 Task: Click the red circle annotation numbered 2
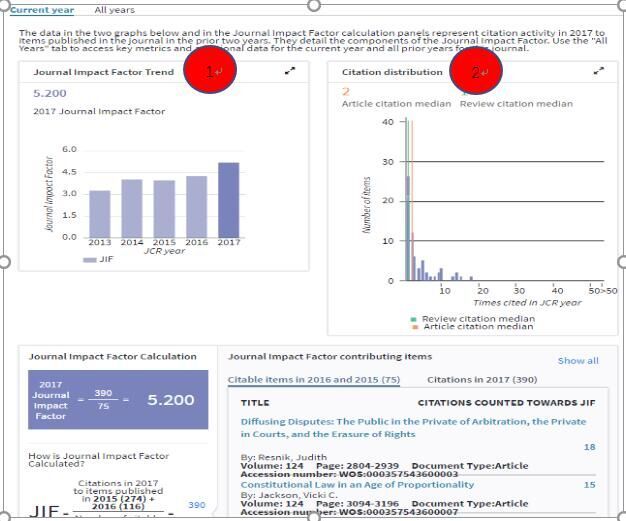[475, 72]
